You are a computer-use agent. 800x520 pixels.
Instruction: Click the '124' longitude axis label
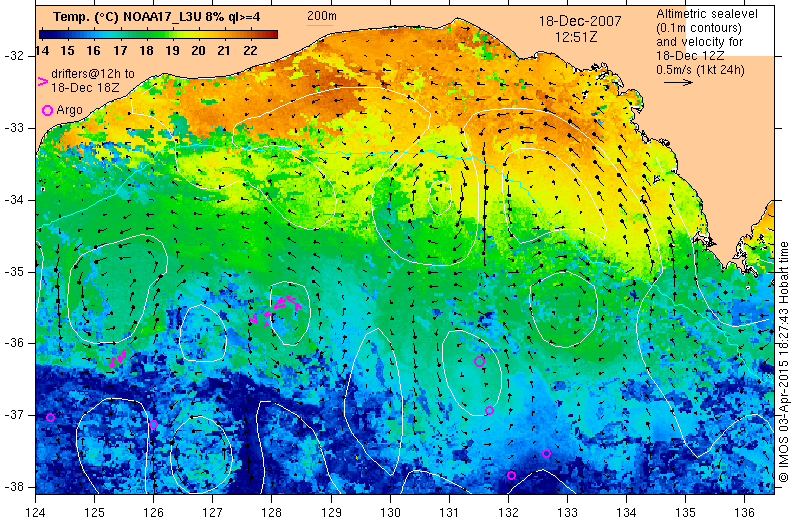pyautogui.click(x=36, y=512)
